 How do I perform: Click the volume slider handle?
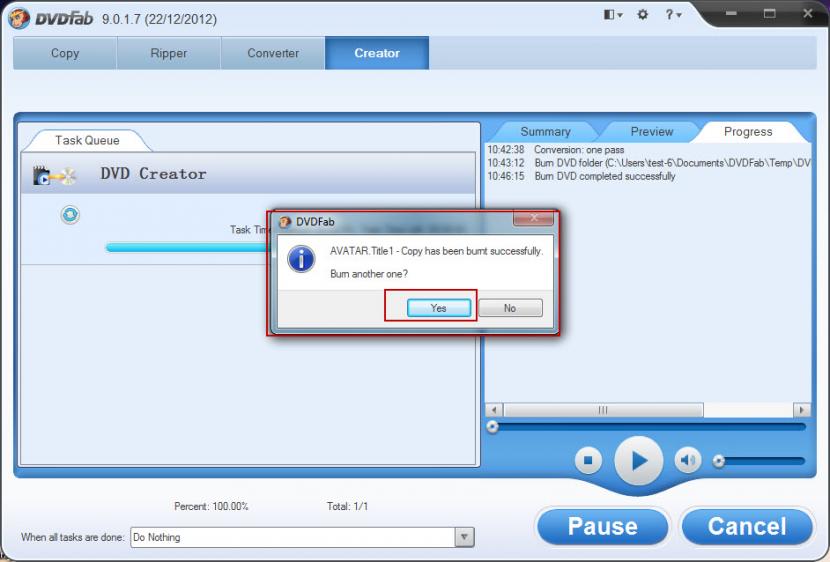pyautogui.click(x=718, y=461)
